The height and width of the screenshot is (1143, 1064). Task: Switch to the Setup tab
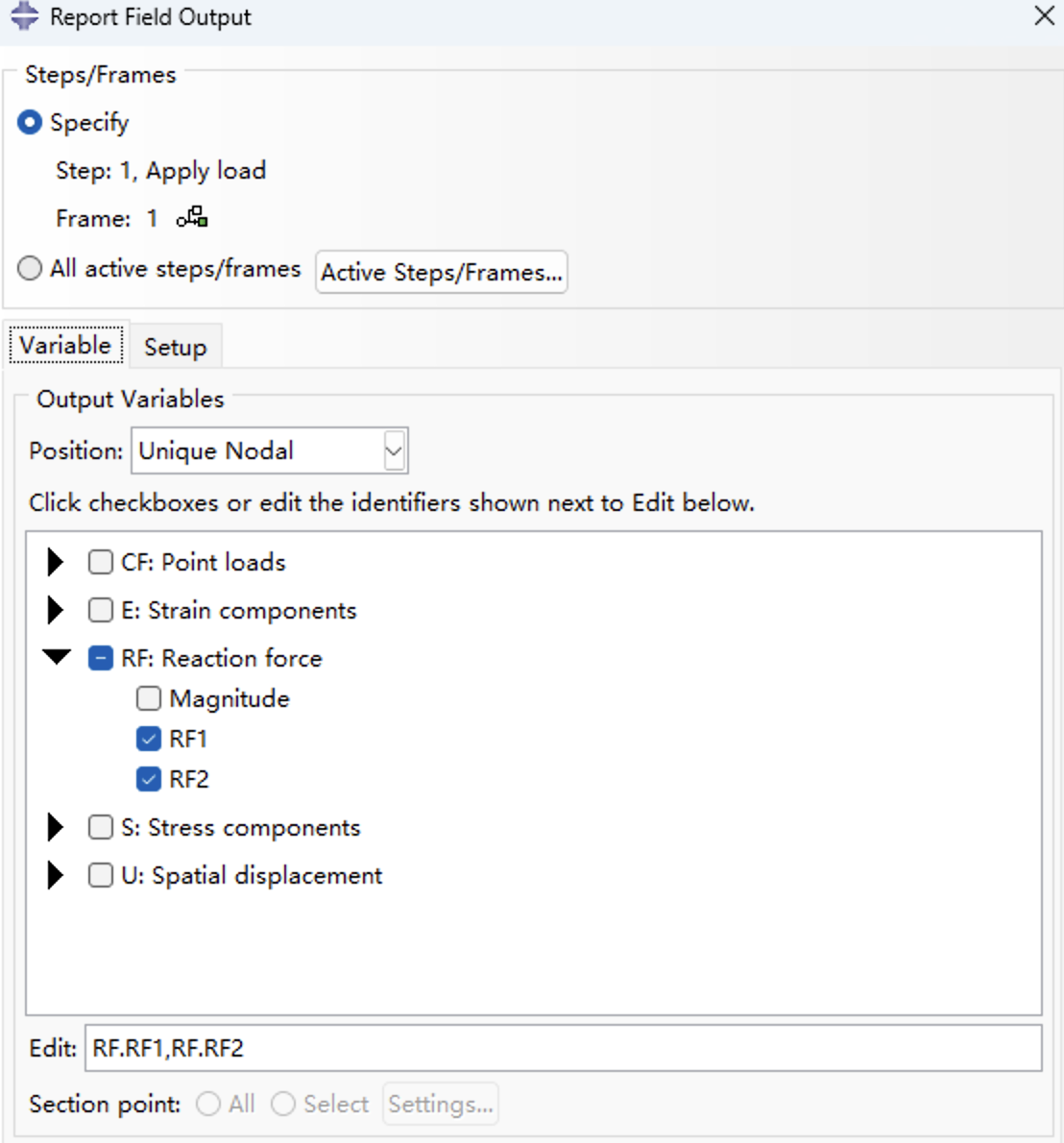[x=175, y=347]
